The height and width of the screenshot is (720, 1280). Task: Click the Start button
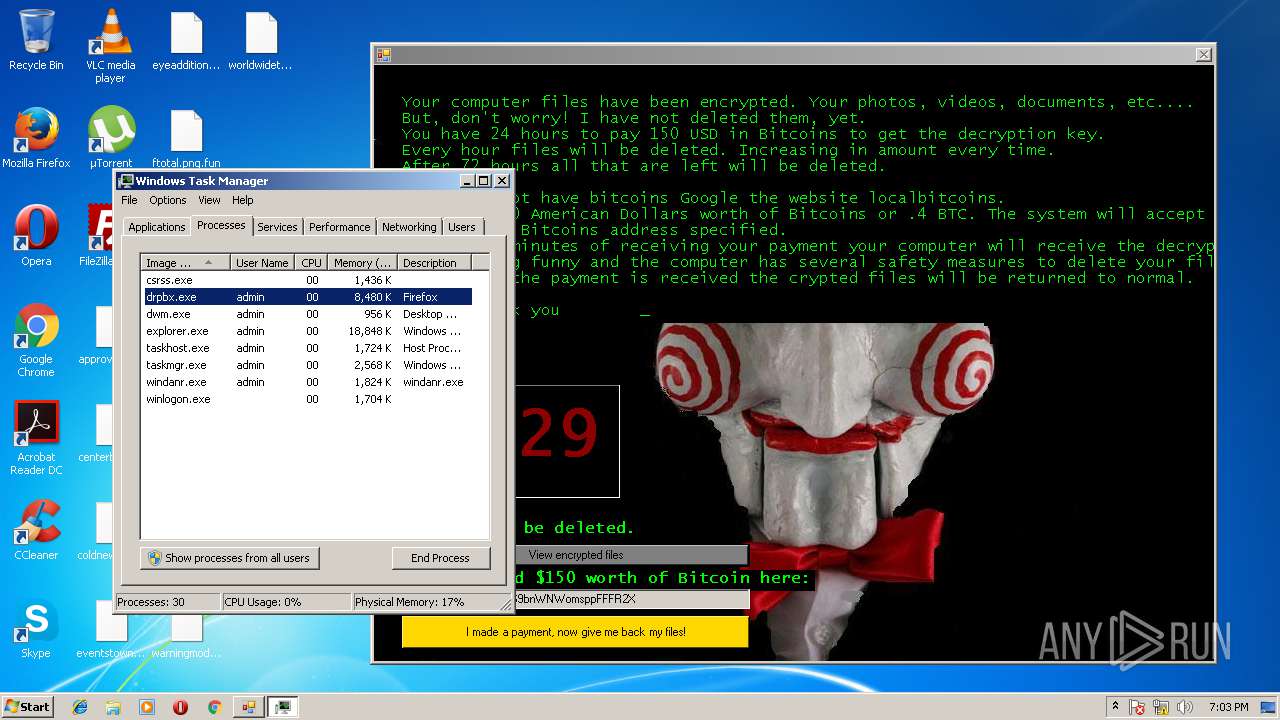28,706
